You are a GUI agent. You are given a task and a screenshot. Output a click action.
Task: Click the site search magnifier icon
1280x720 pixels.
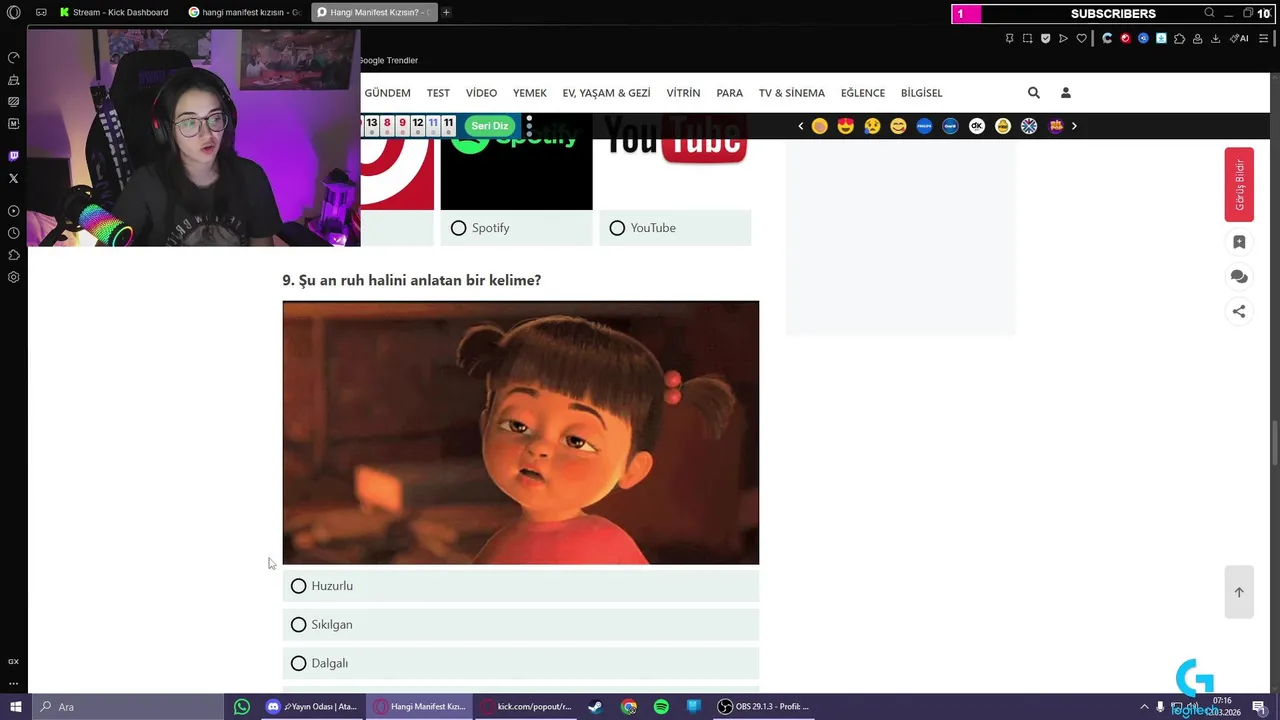[1034, 93]
